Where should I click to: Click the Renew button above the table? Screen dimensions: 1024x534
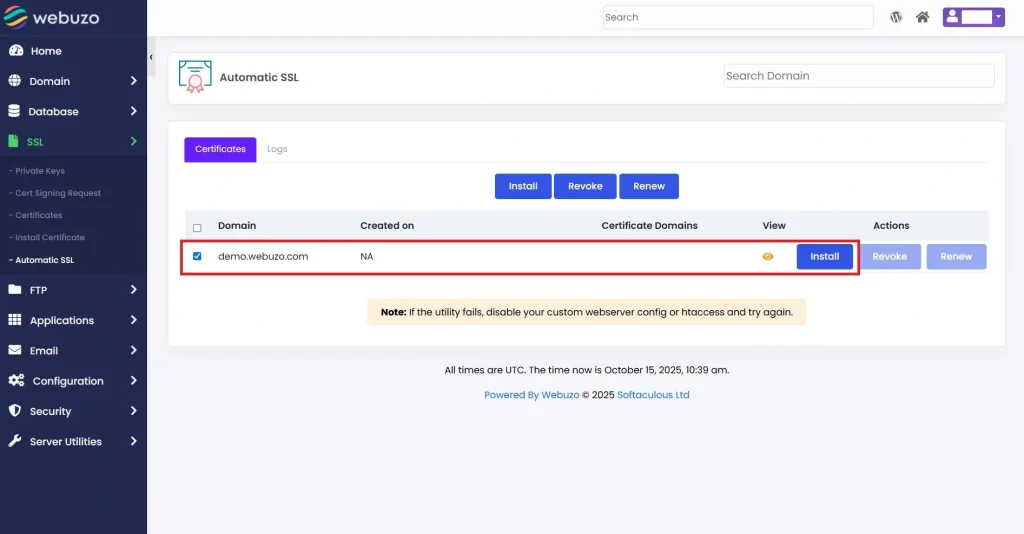point(649,186)
